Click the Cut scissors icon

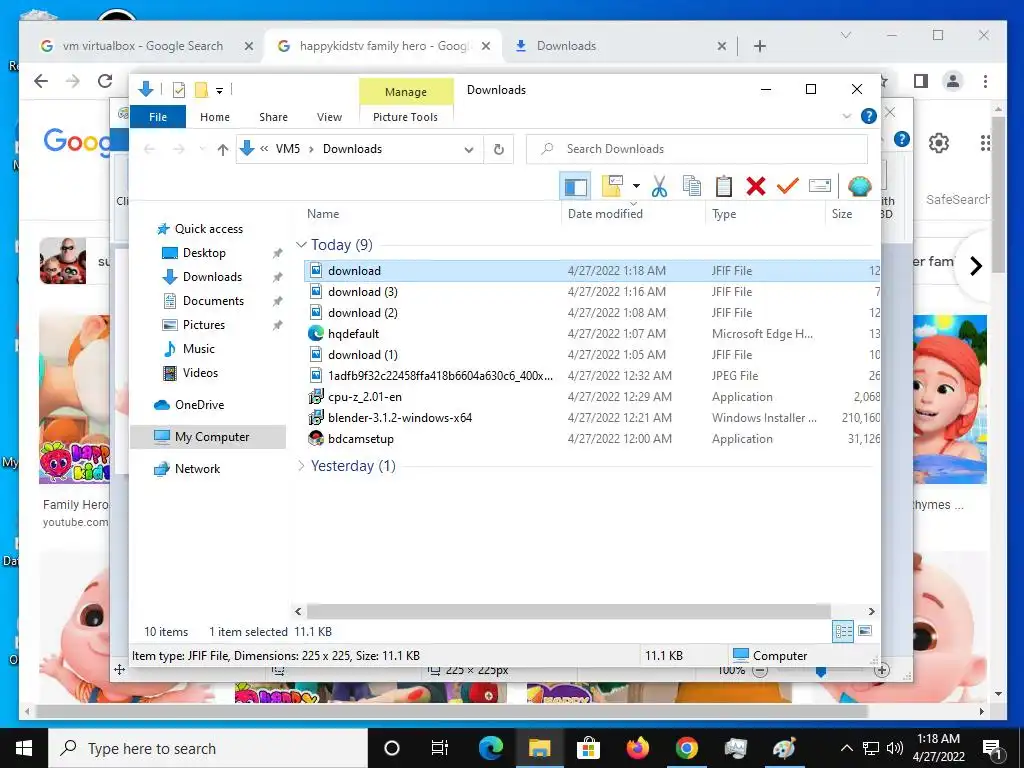(x=660, y=186)
